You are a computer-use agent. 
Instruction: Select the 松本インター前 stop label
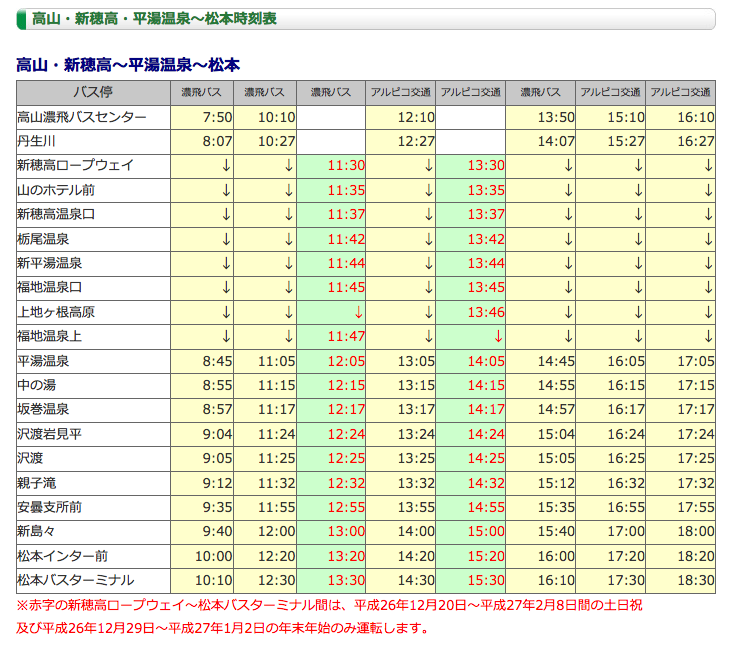tap(62, 556)
